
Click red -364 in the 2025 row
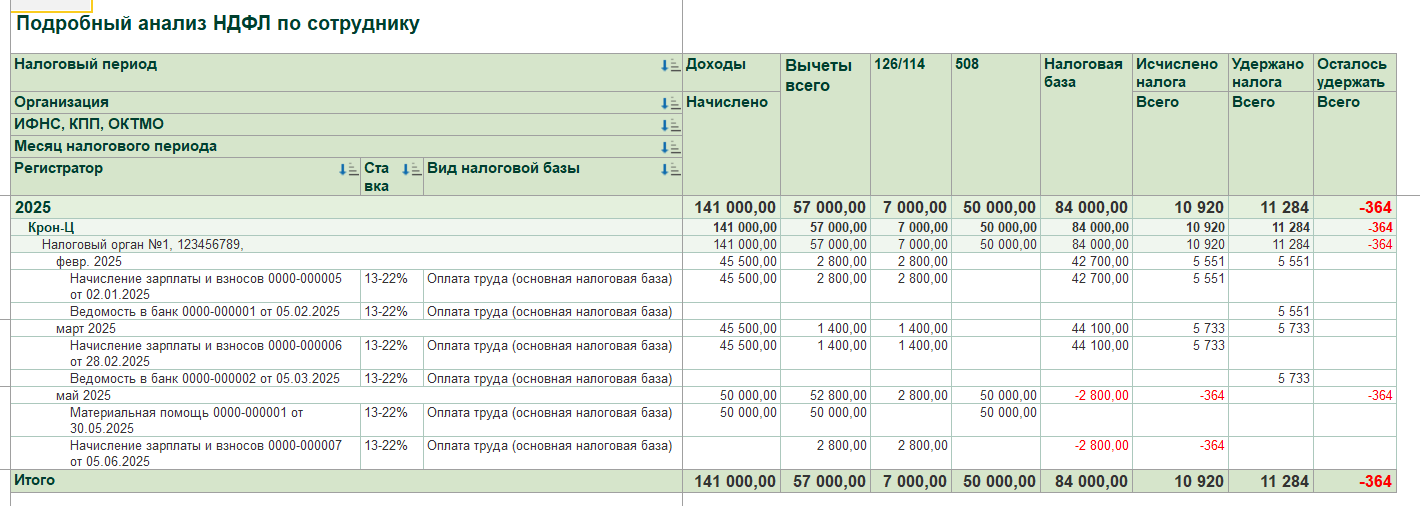(1375, 208)
